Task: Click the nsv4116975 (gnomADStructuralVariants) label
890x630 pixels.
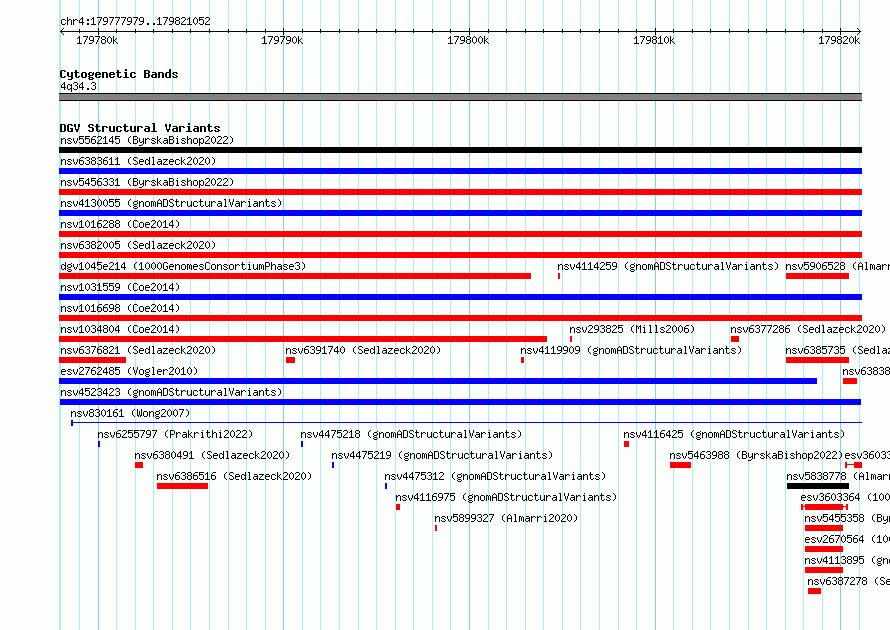Action: pyautogui.click(x=506, y=497)
